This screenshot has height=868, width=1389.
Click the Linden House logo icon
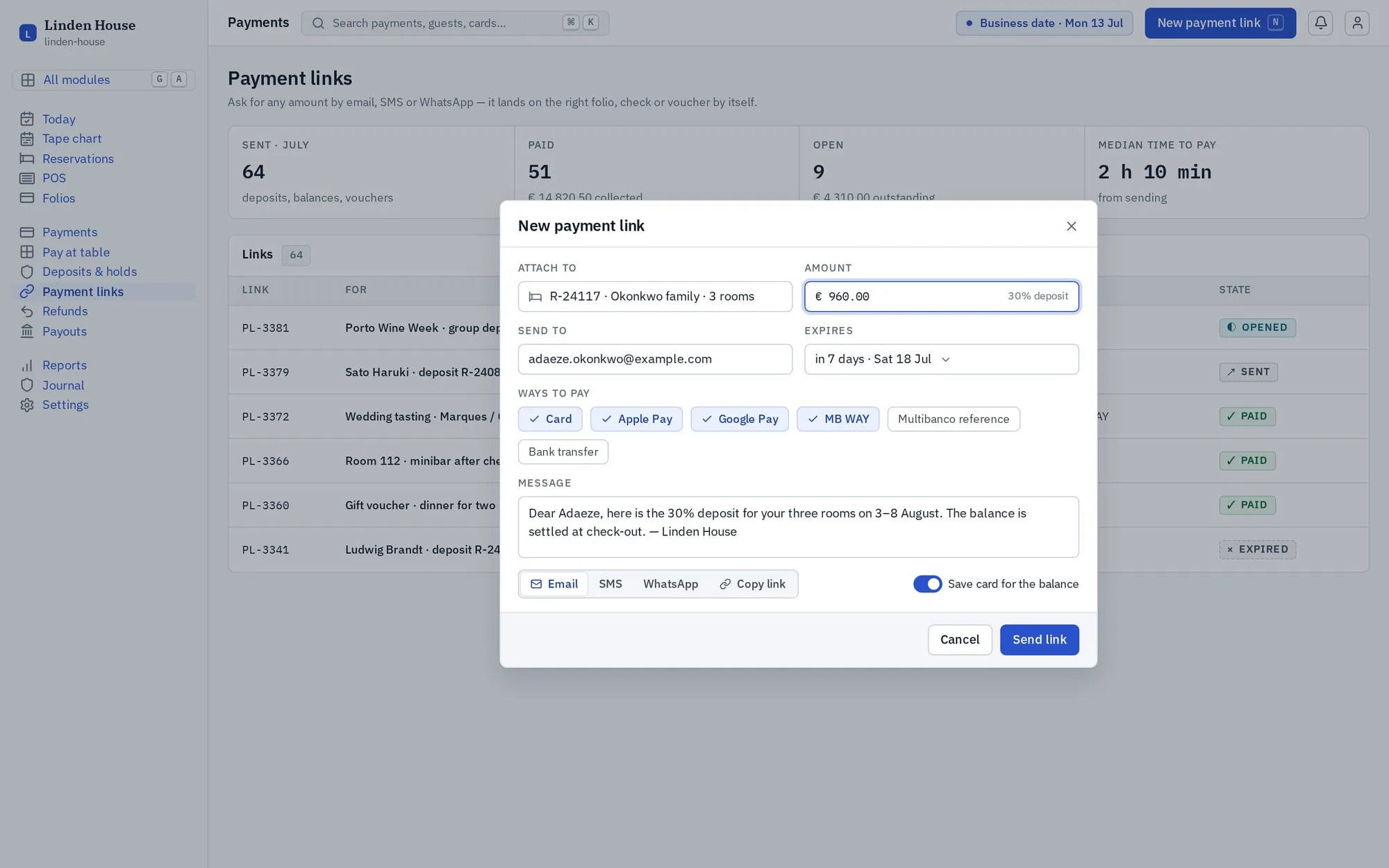(x=28, y=33)
